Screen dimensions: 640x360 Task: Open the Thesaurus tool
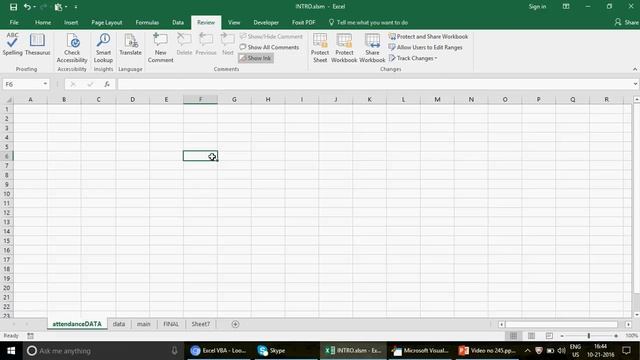pos(37,44)
